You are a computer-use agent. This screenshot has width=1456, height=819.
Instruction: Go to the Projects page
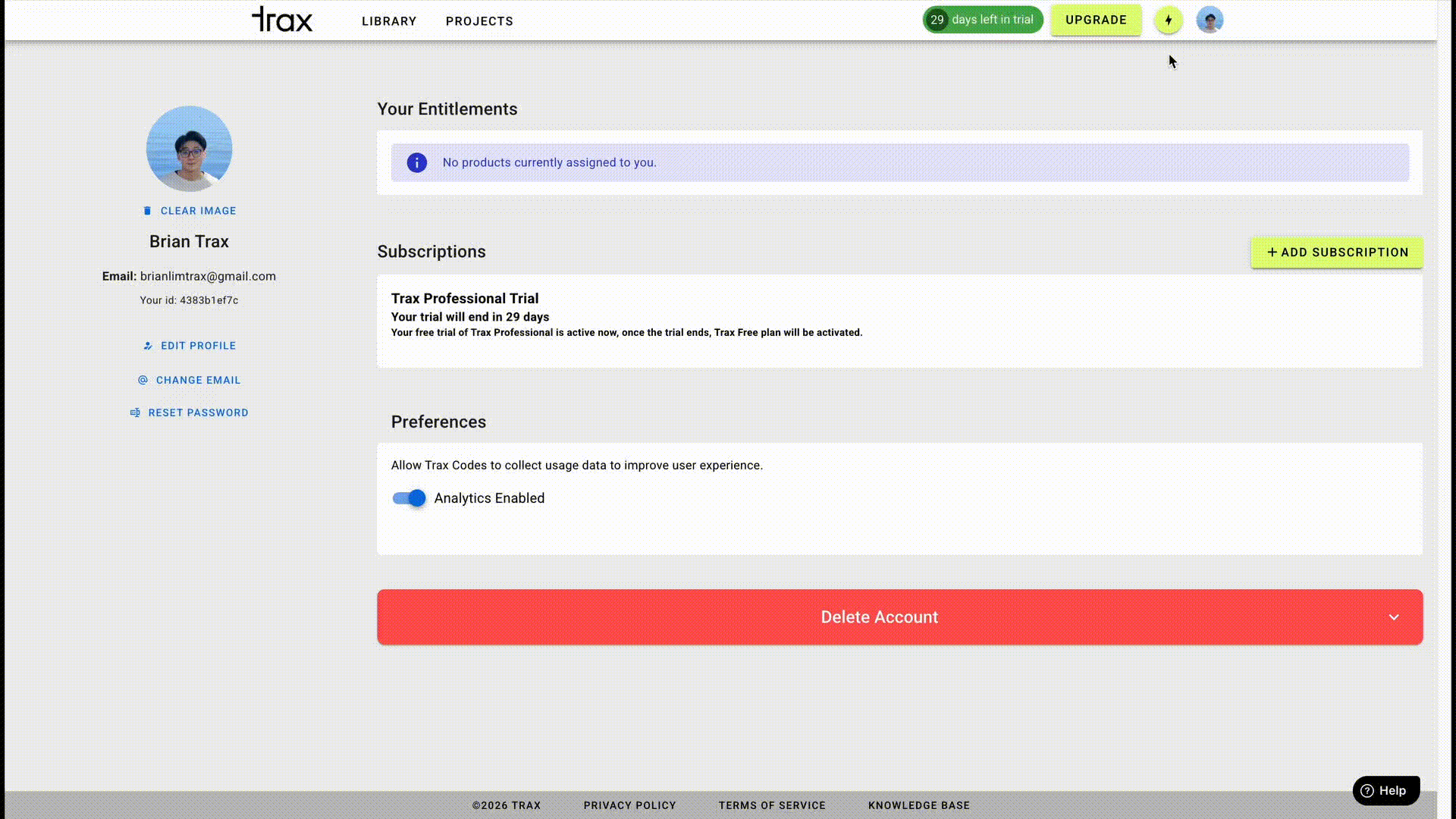[x=479, y=21]
